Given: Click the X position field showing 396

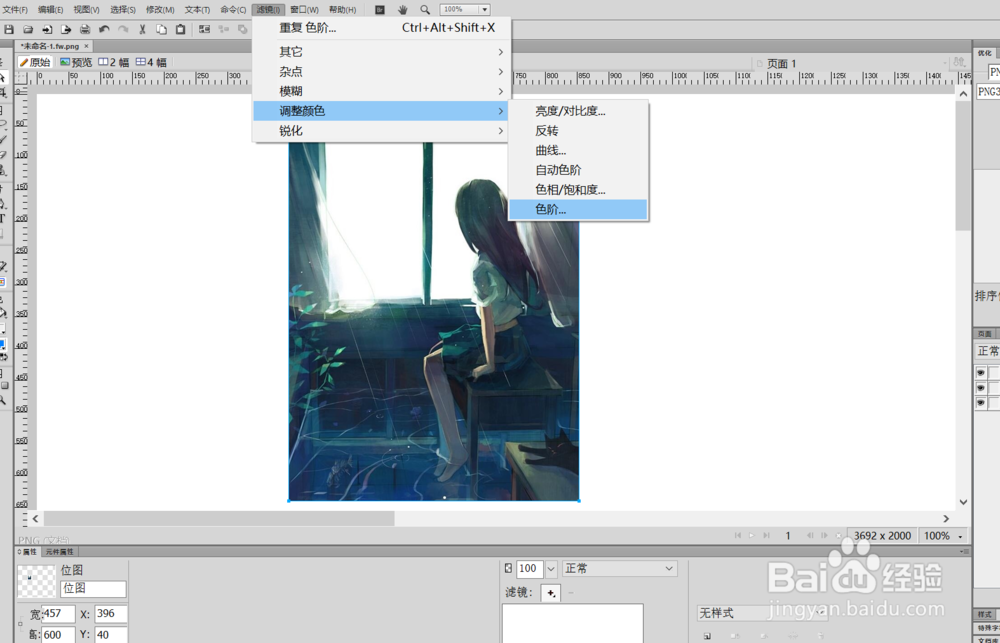Looking at the screenshot, I should [111, 614].
